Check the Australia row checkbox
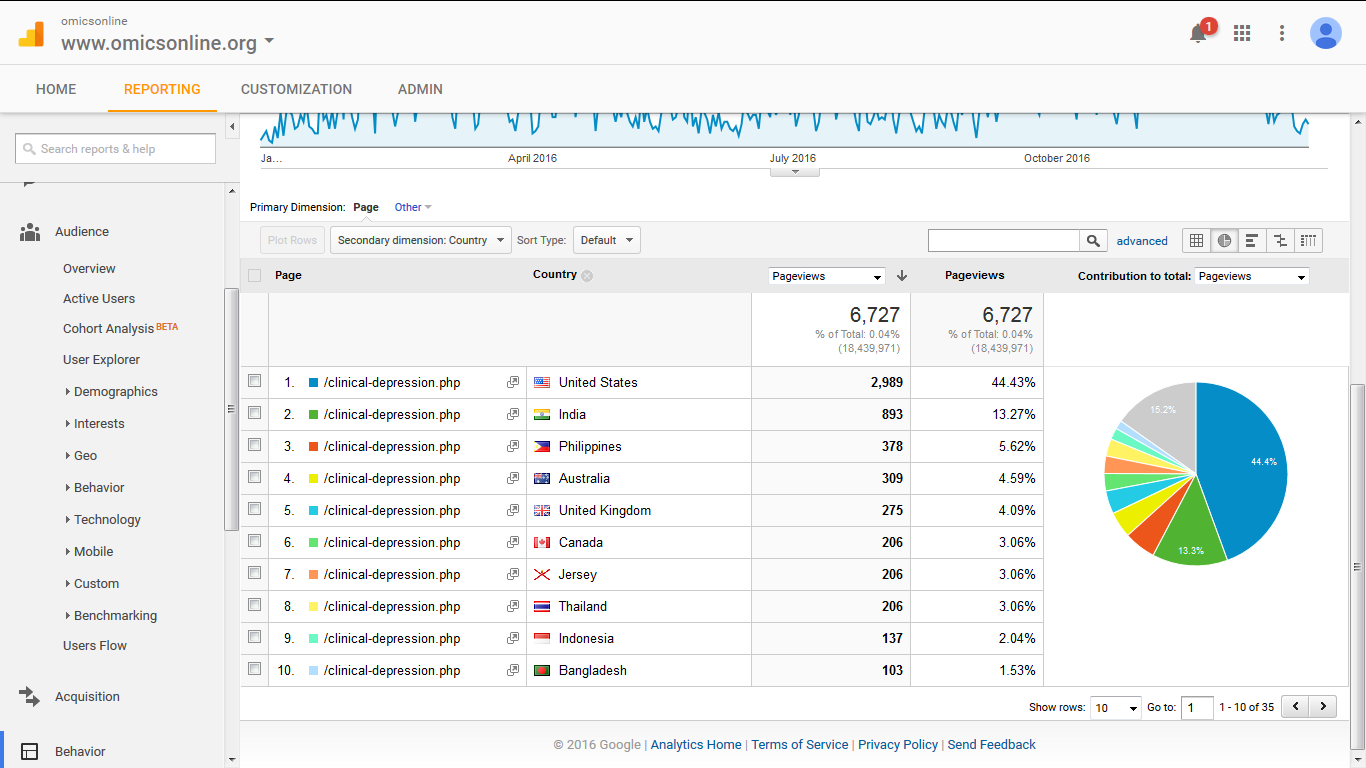Screen dimensions: 1366x768 point(254,476)
